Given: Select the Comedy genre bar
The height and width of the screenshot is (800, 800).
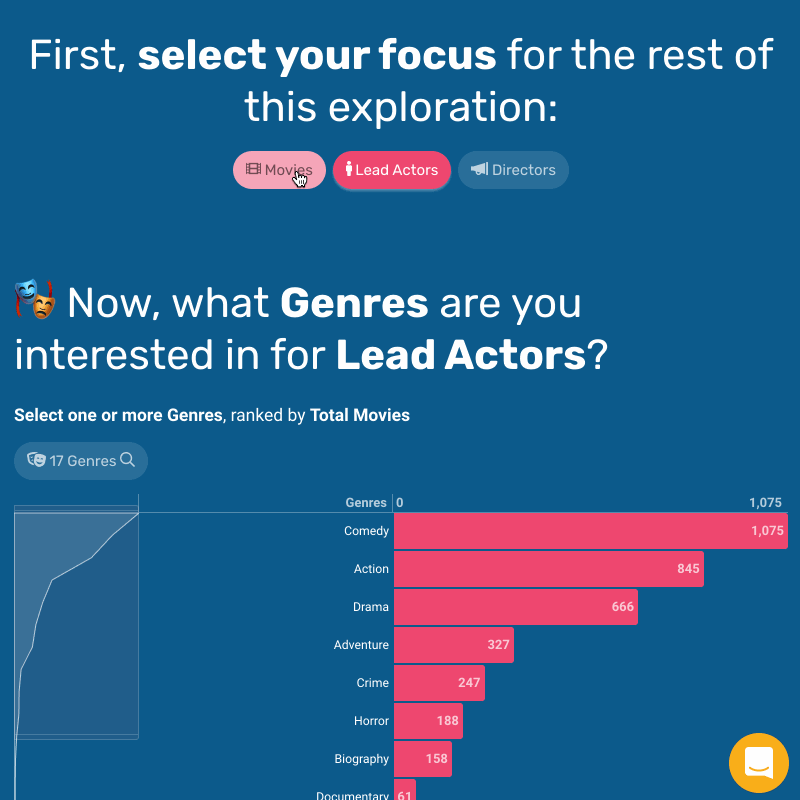Looking at the screenshot, I should pyautogui.click(x=590, y=531).
